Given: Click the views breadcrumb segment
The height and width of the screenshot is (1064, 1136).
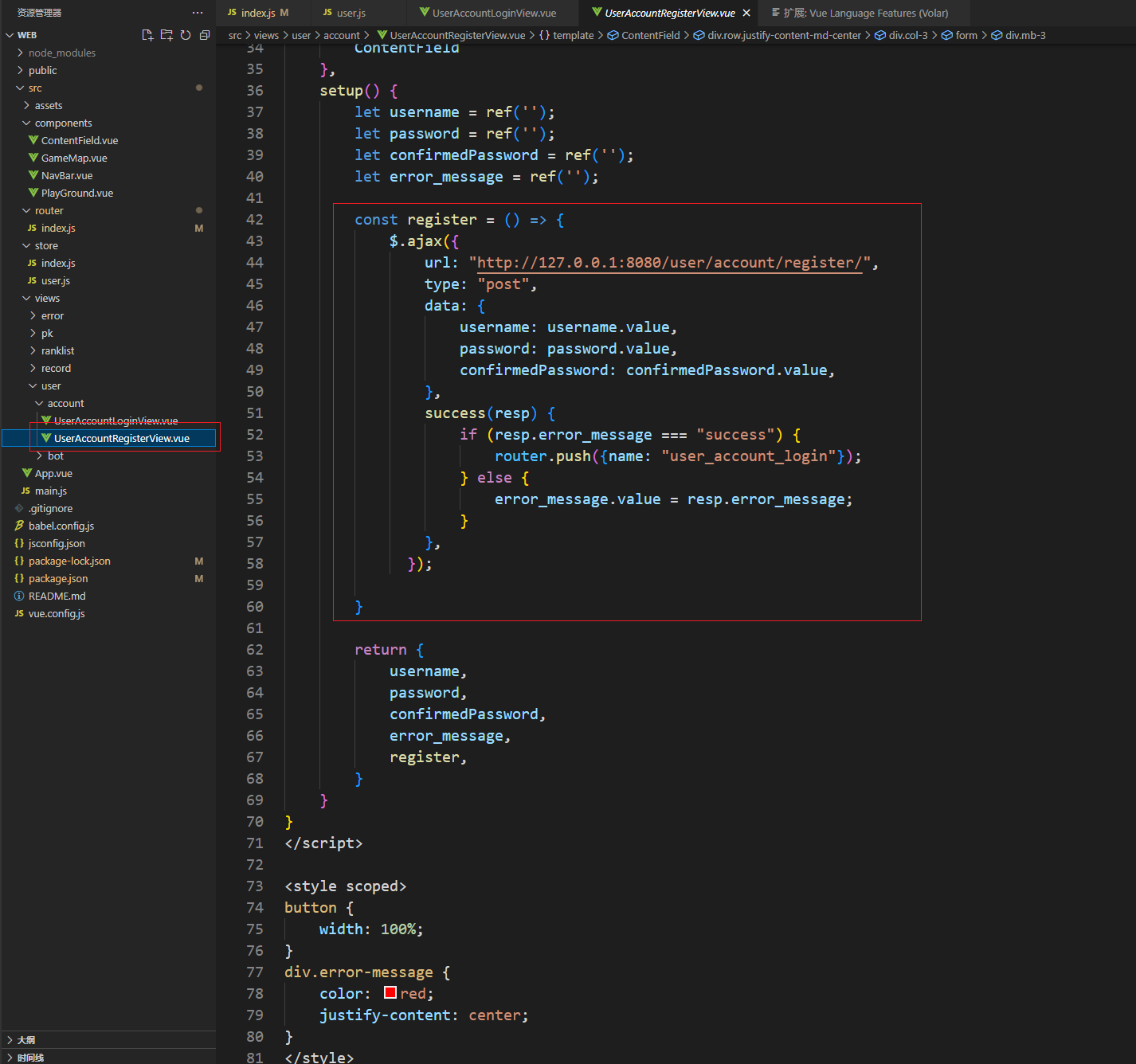Looking at the screenshot, I should [x=266, y=35].
